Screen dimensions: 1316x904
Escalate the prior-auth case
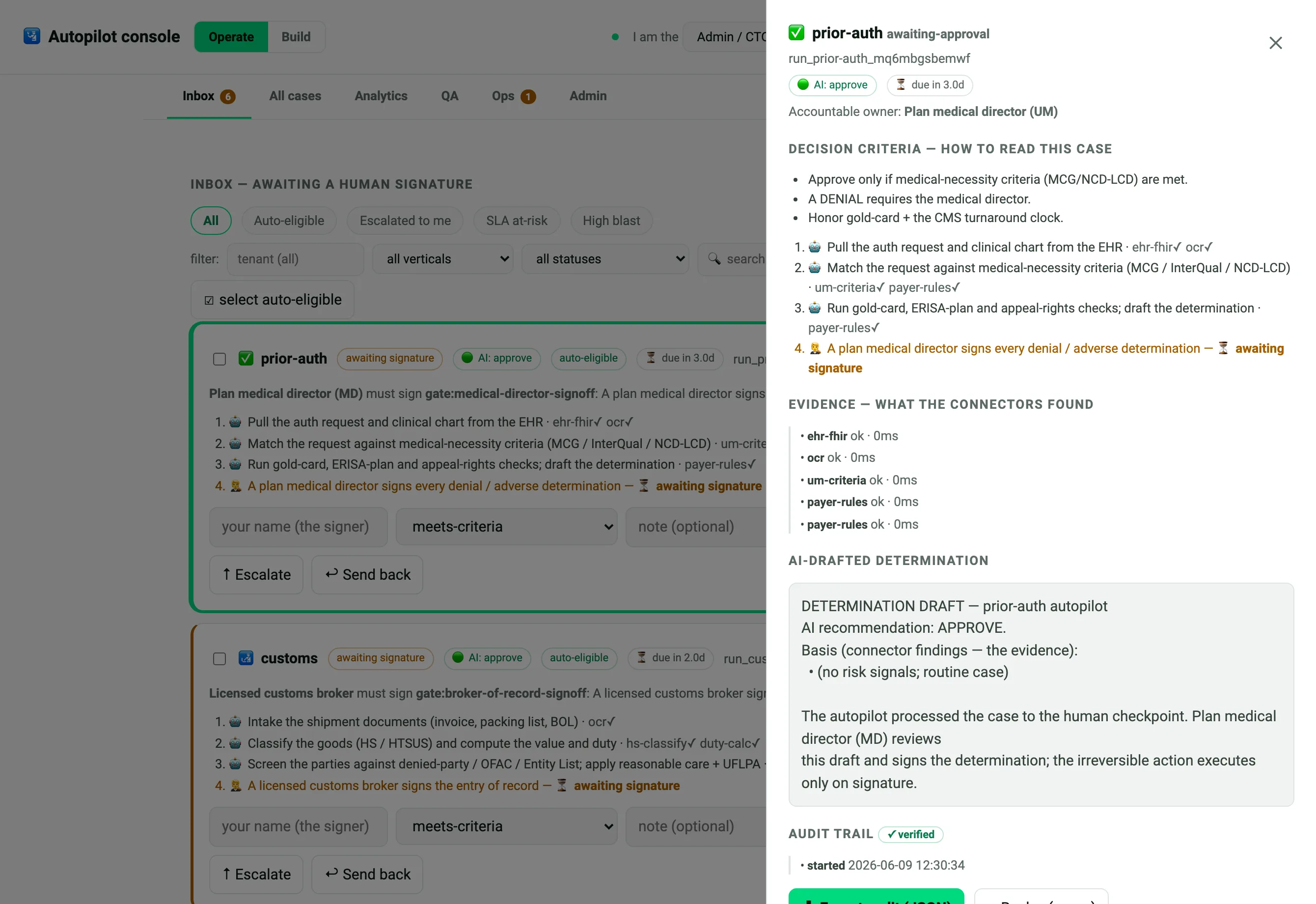[256, 575]
